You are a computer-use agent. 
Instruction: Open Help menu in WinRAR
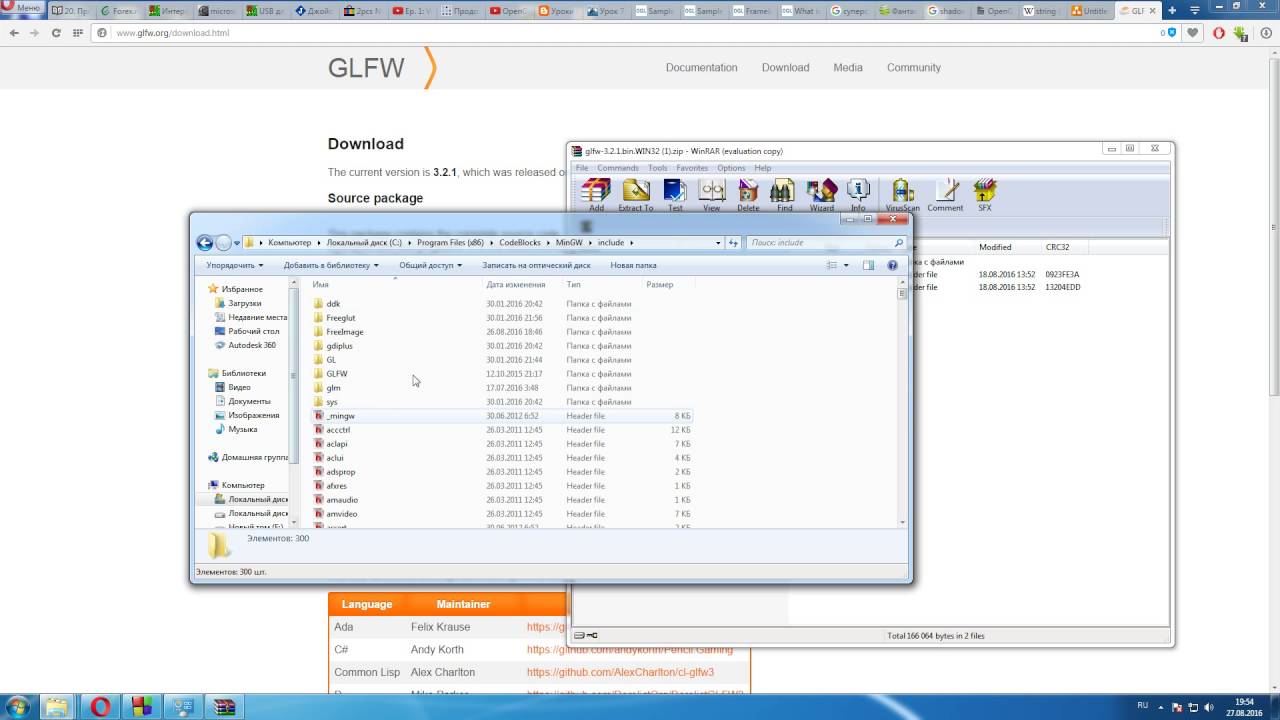coord(763,168)
